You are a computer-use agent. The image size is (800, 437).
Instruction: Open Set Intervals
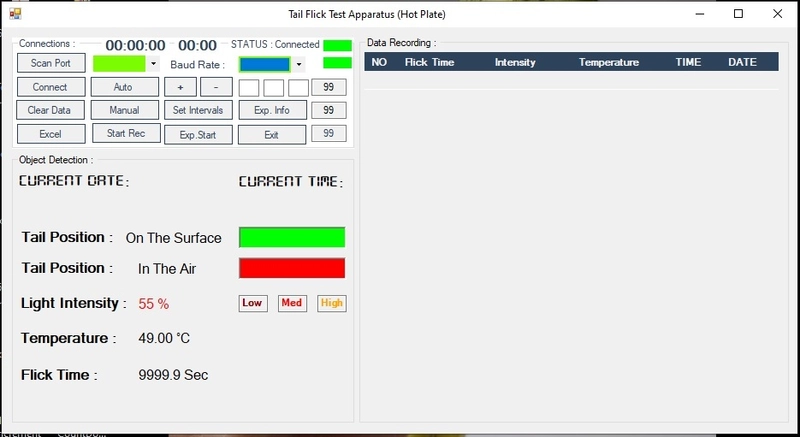(x=198, y=110)
